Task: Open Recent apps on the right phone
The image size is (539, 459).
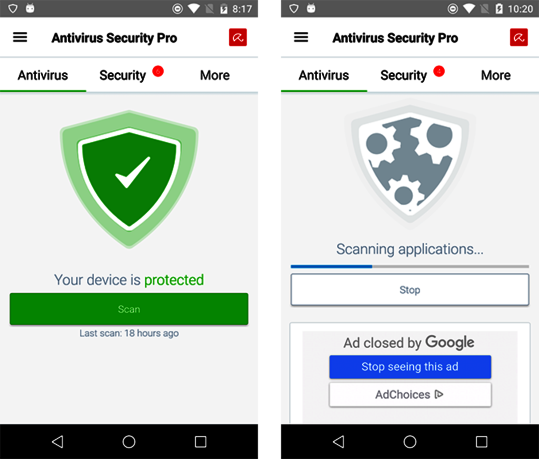Action: (x=481, y=441)
